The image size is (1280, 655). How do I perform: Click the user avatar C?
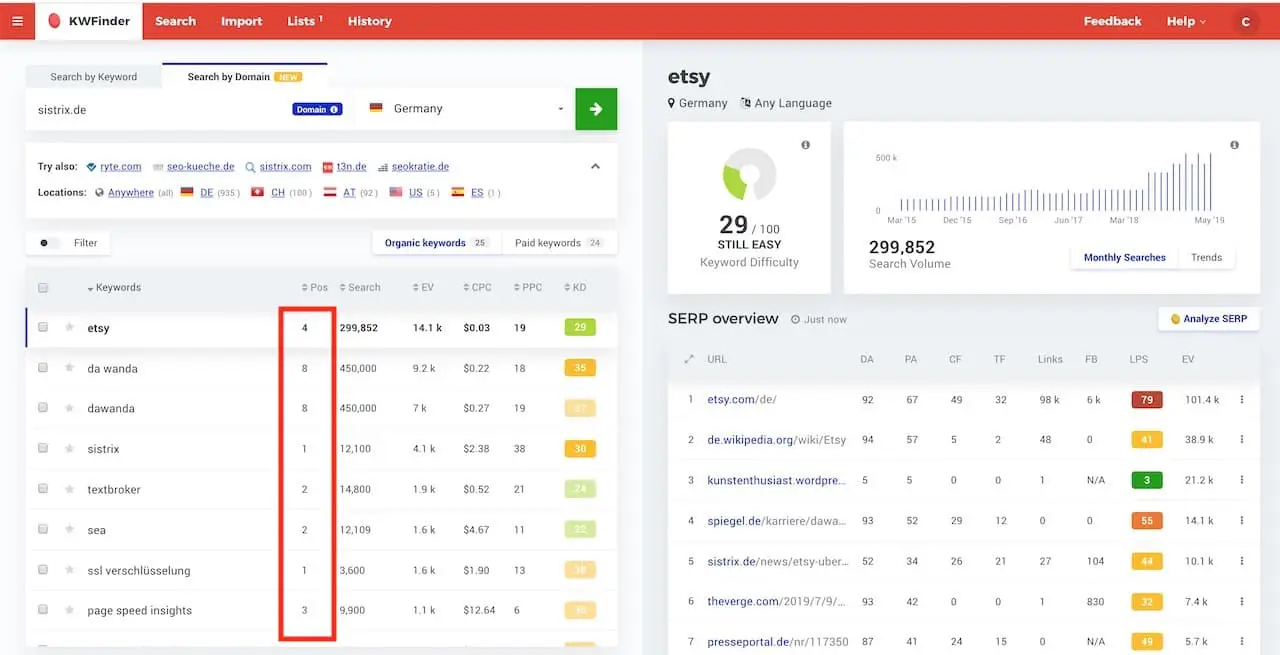(1245, 21)
